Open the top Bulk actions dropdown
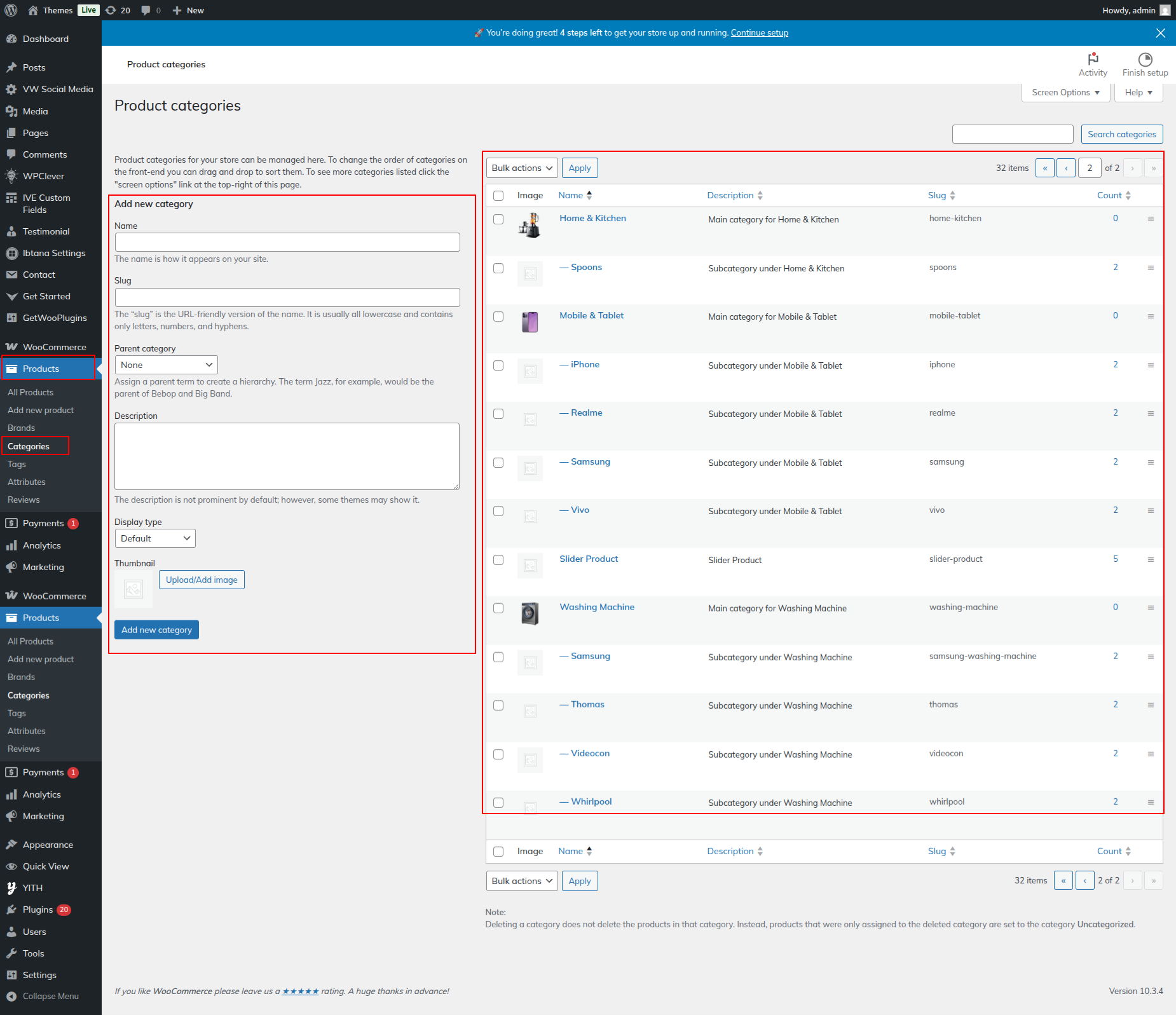 point(521,168)
